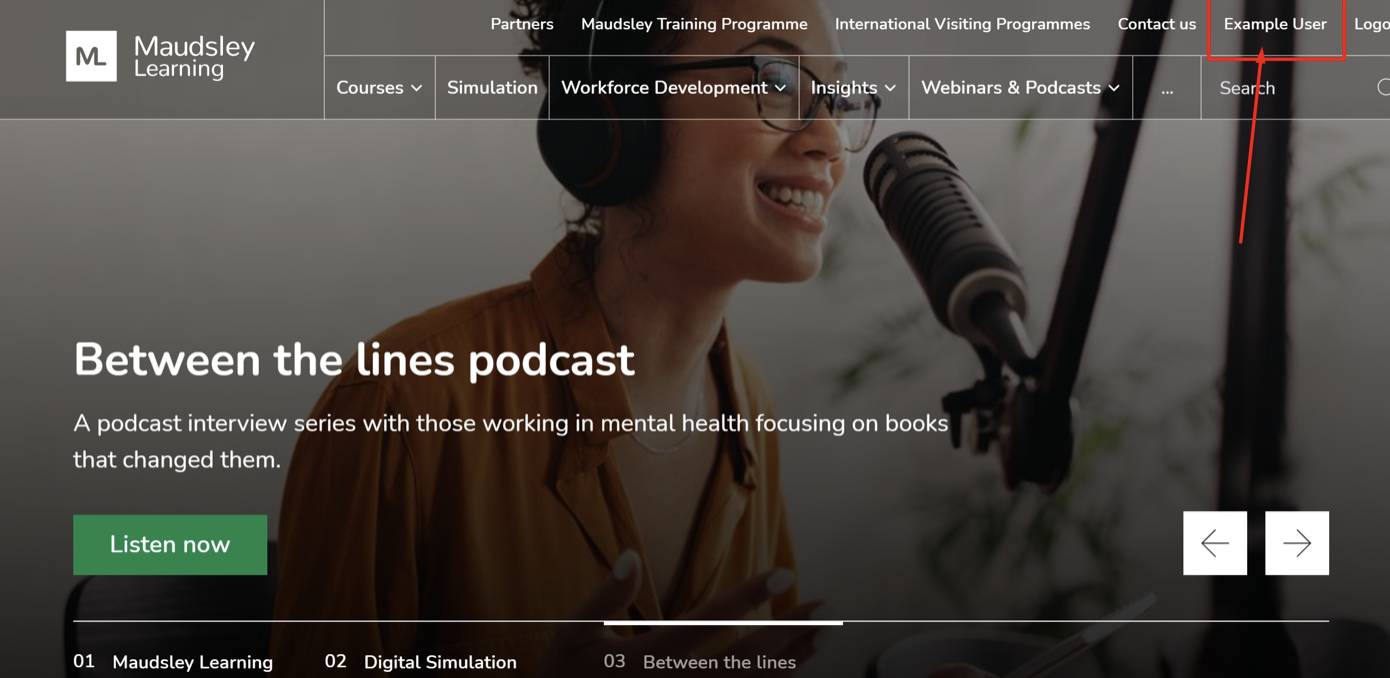Expand the Workforce Development dropdown
The image size is (1390, 678).
pyautogui.click(x=673, y=88)
